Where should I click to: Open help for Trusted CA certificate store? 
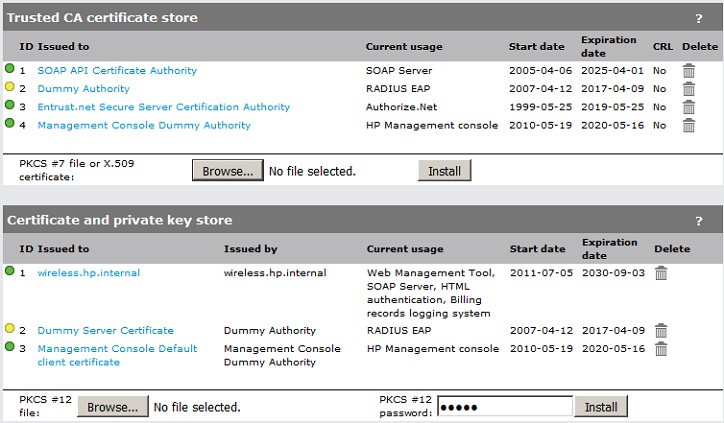[699, 18]
